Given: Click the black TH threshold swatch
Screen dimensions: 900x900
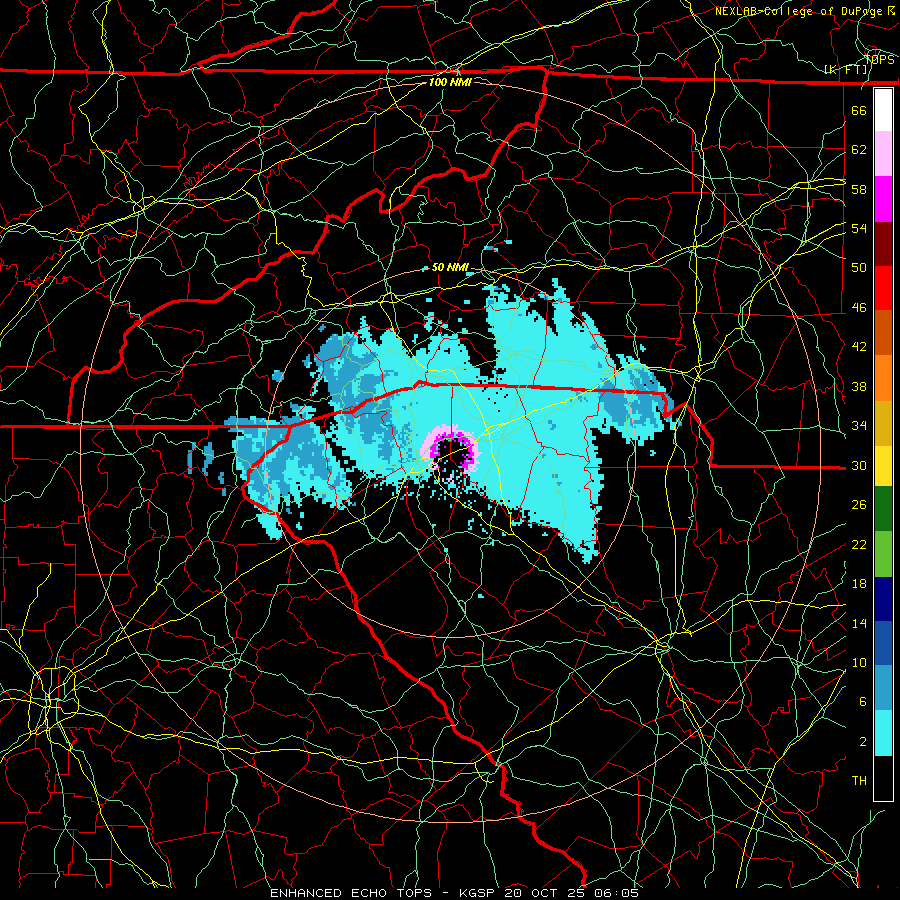Looking at the screenshot, I should (883, 778).
